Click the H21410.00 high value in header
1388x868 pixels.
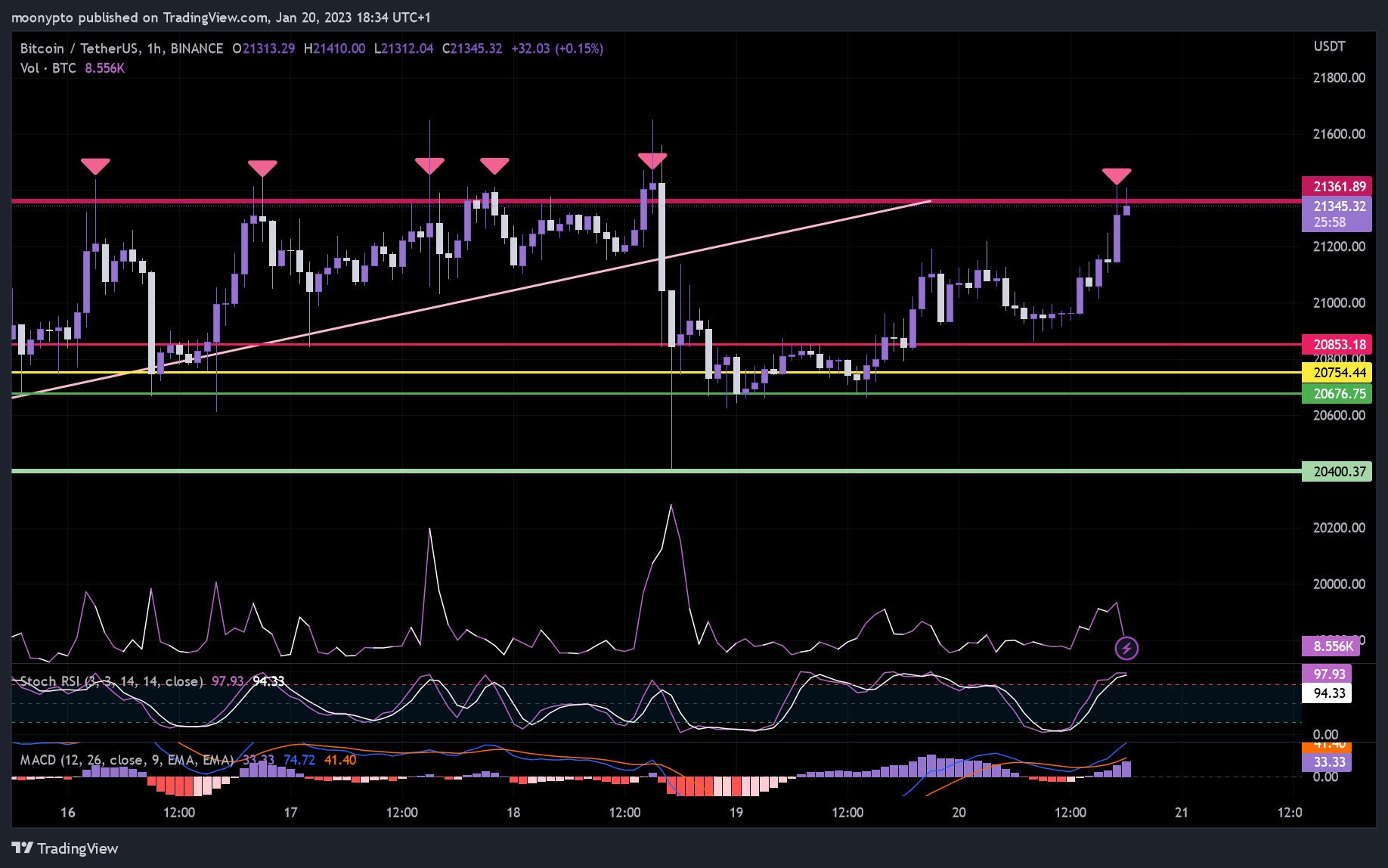pos(334,48)
